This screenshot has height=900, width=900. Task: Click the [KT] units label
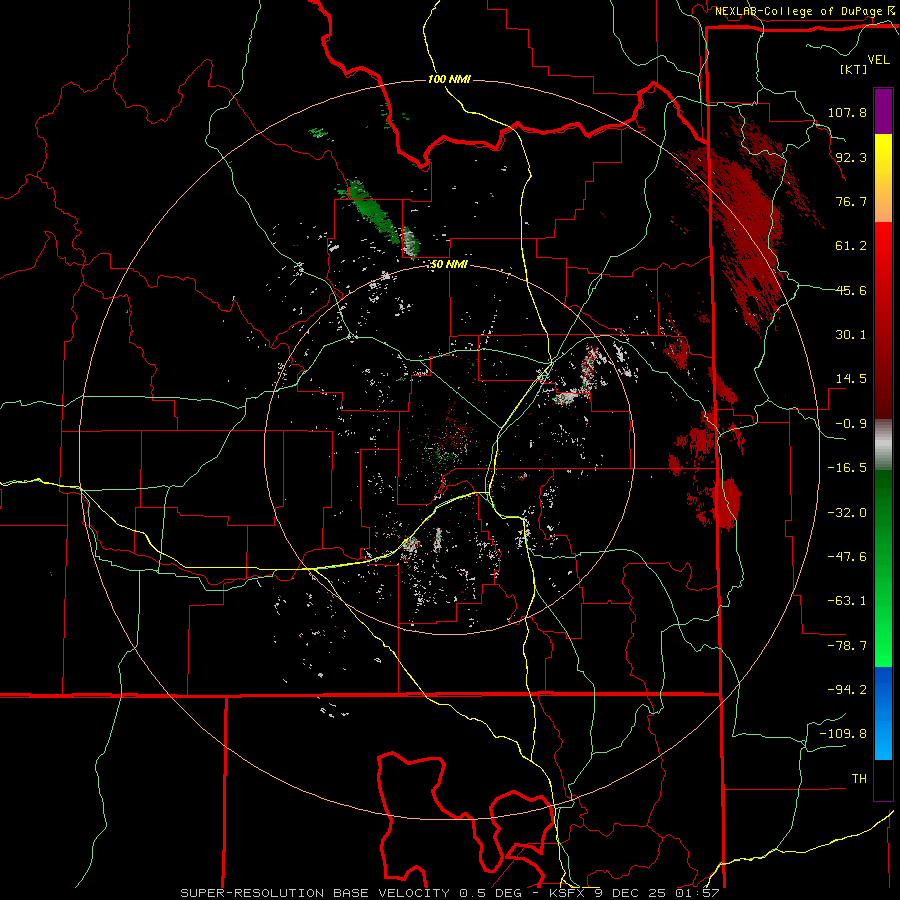[853, 69]
